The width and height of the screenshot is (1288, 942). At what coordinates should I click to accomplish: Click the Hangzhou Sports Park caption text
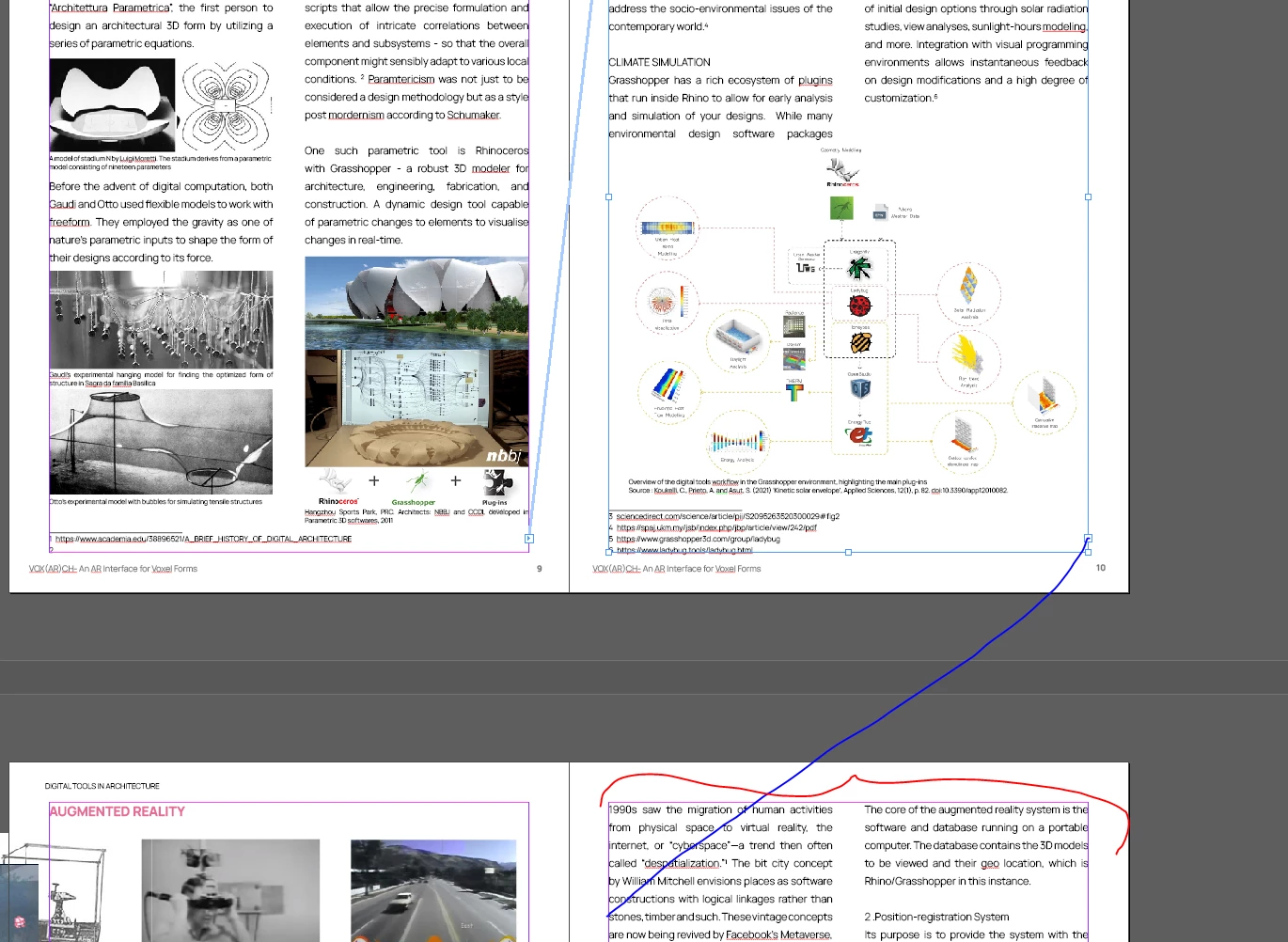(x=416, y=516)
